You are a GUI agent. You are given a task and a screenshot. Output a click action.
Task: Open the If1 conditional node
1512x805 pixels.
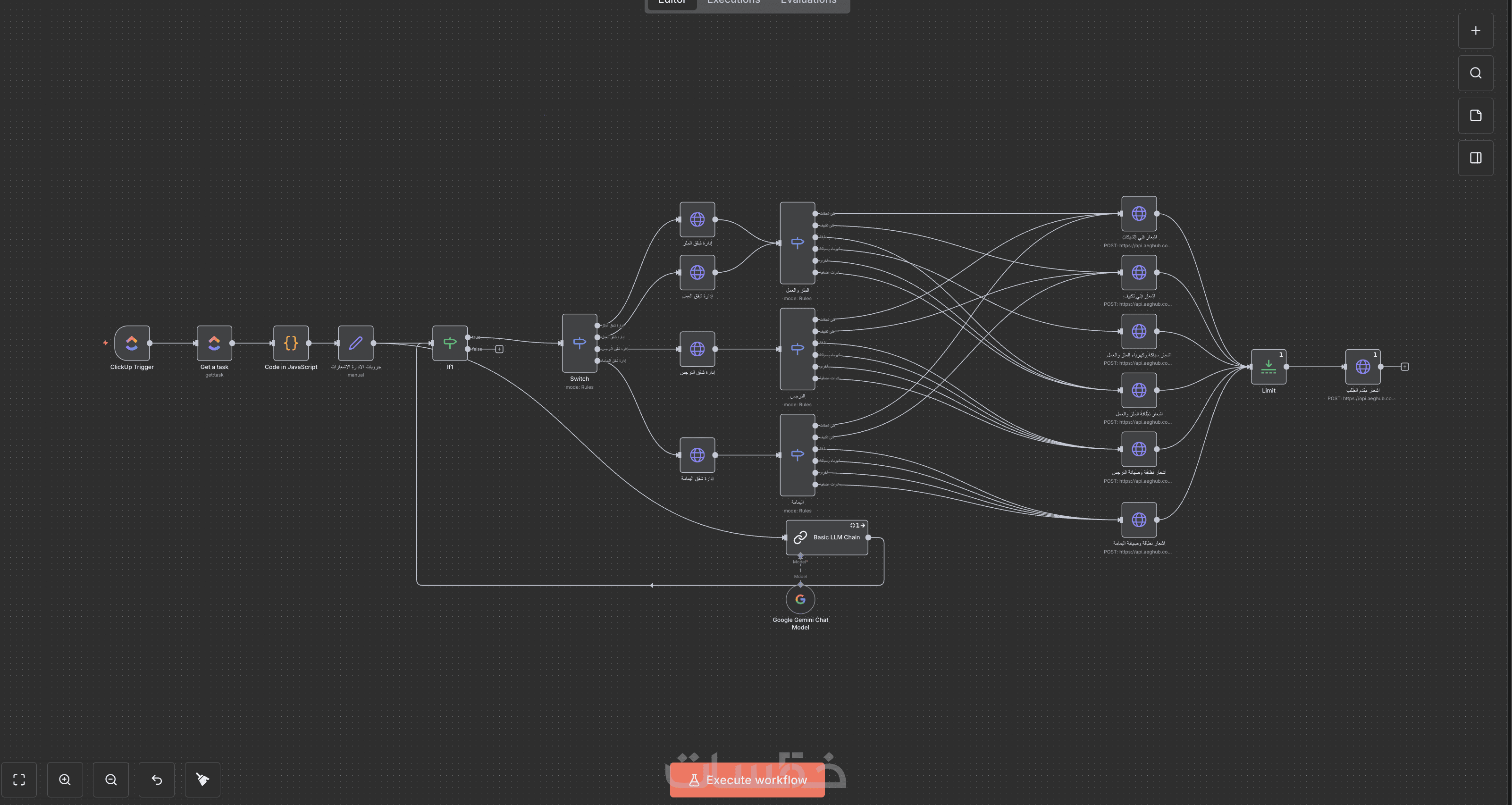pyautogui.click(x=450, y=343)
